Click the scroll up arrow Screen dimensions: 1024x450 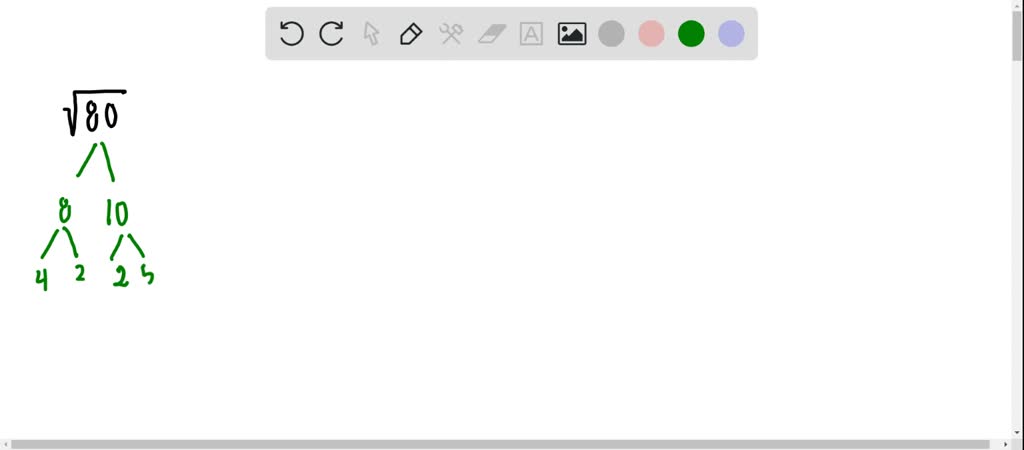point(1017,5)
